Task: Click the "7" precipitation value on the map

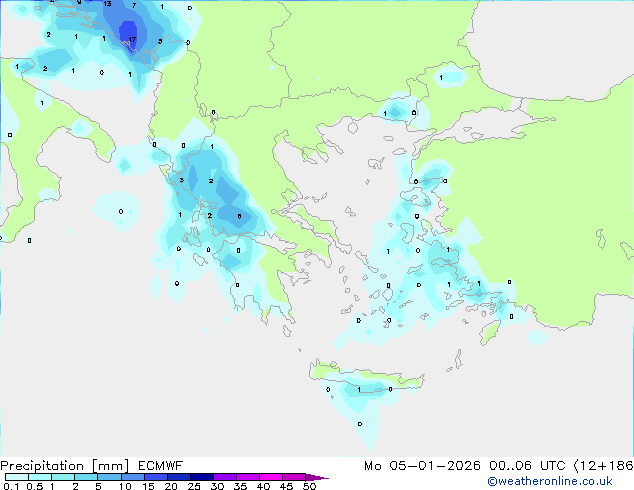Action: [134, 6]
